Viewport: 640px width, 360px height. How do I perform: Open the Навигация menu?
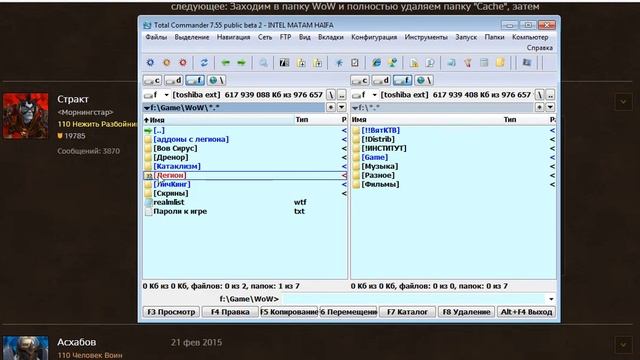coord(233,37)
